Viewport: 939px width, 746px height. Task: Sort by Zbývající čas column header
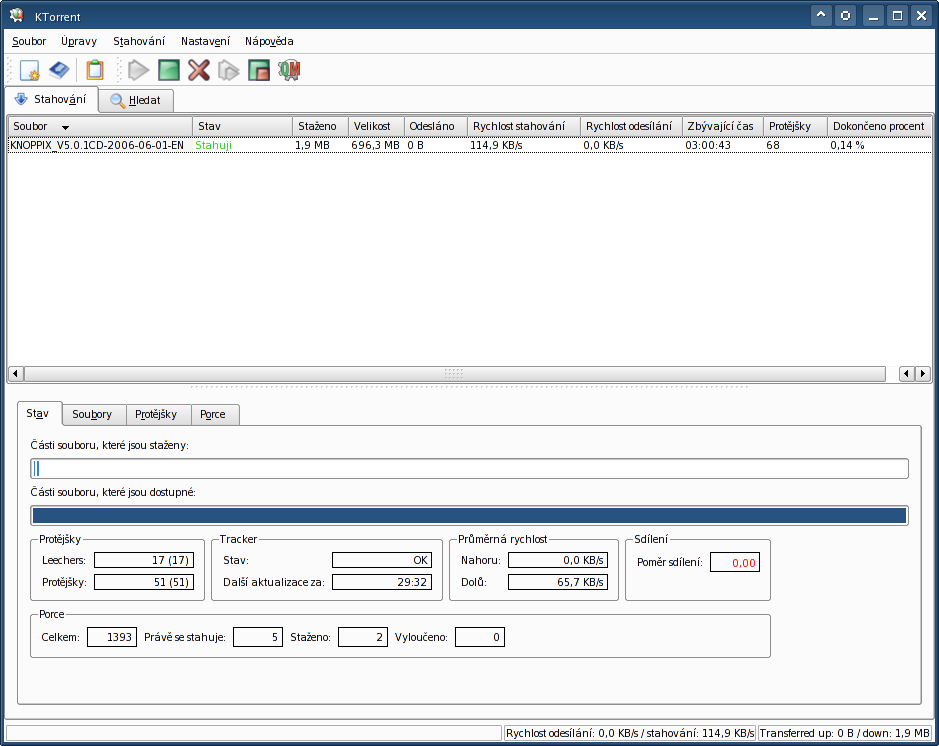[722, 126]
